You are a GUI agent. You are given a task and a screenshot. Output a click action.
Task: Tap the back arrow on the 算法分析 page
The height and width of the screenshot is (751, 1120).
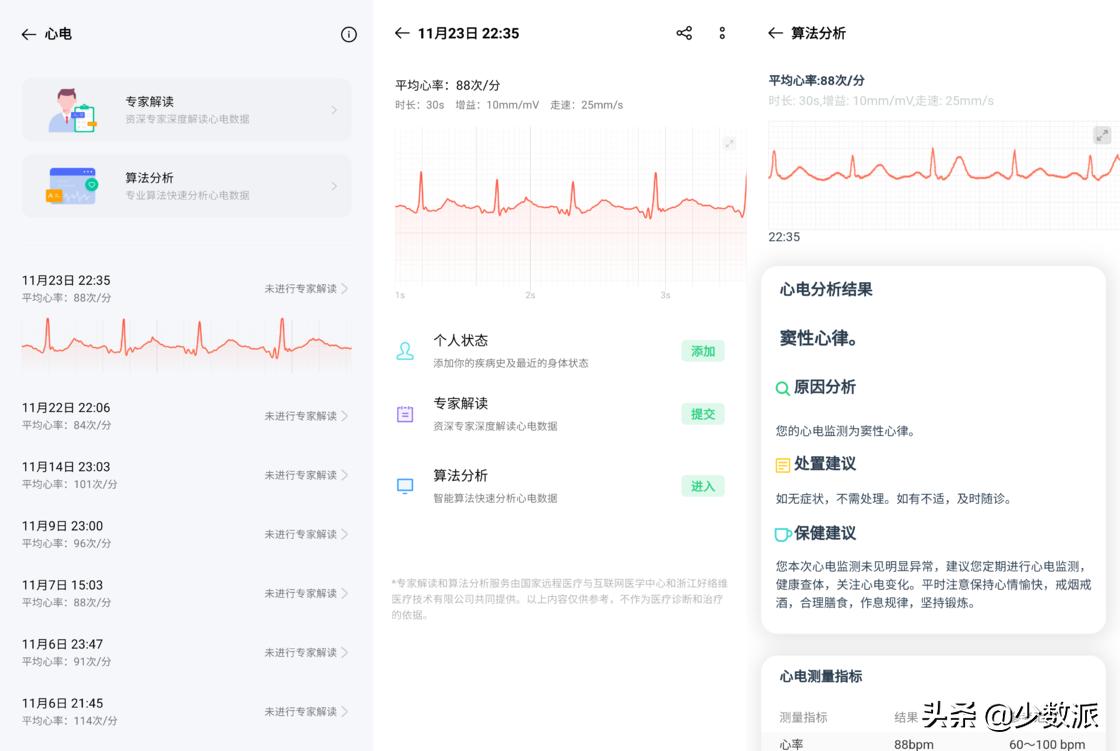[775, 33]
